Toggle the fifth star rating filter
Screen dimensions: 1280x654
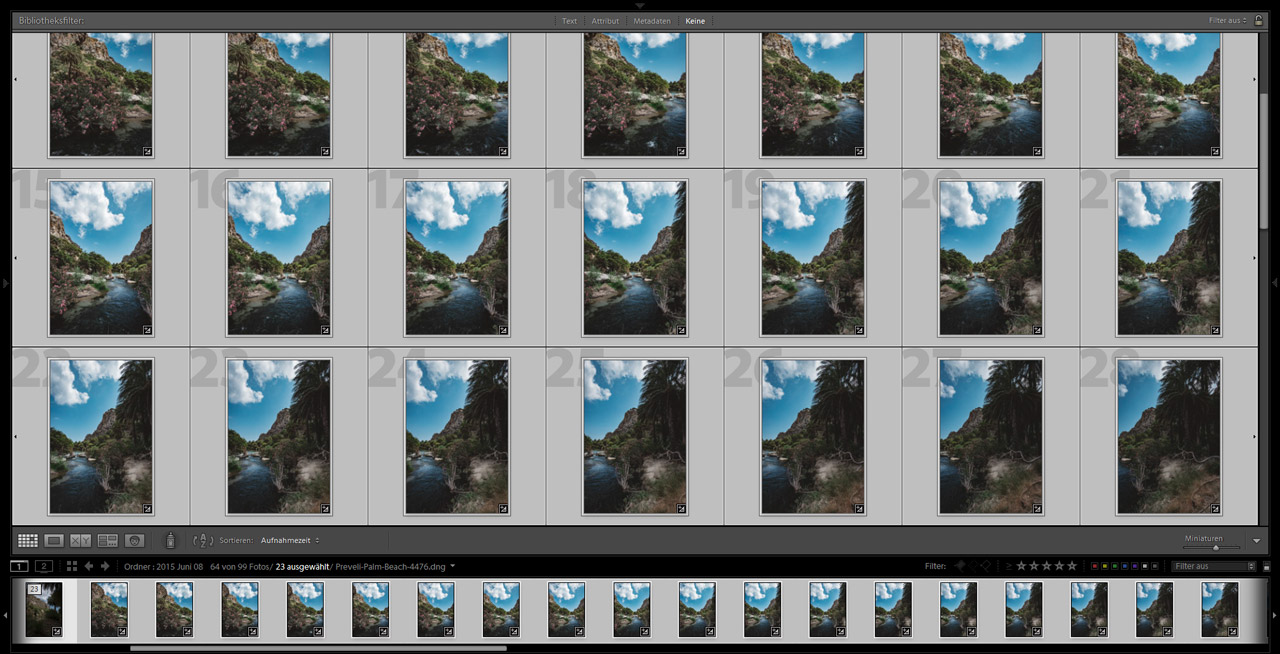pyautogui.click(x=1072, y=566)
